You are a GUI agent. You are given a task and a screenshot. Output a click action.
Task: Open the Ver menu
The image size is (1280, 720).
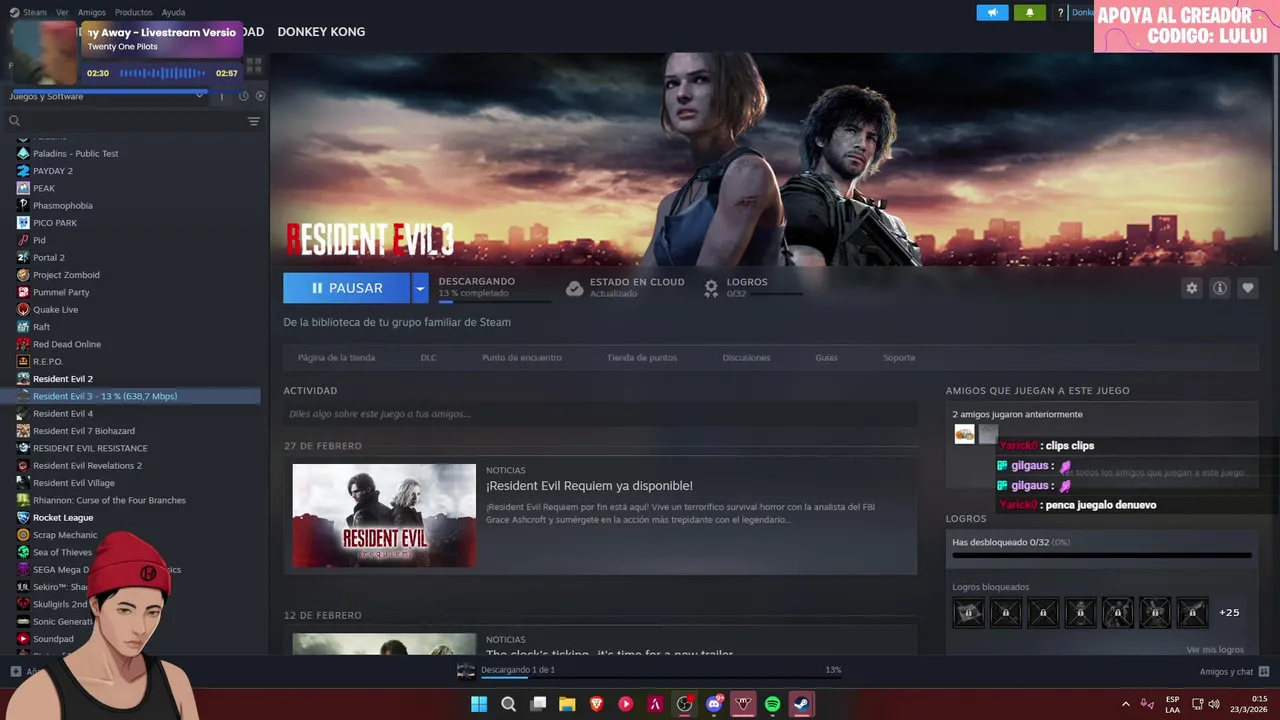pyautogui.click(x=62, y=12)
